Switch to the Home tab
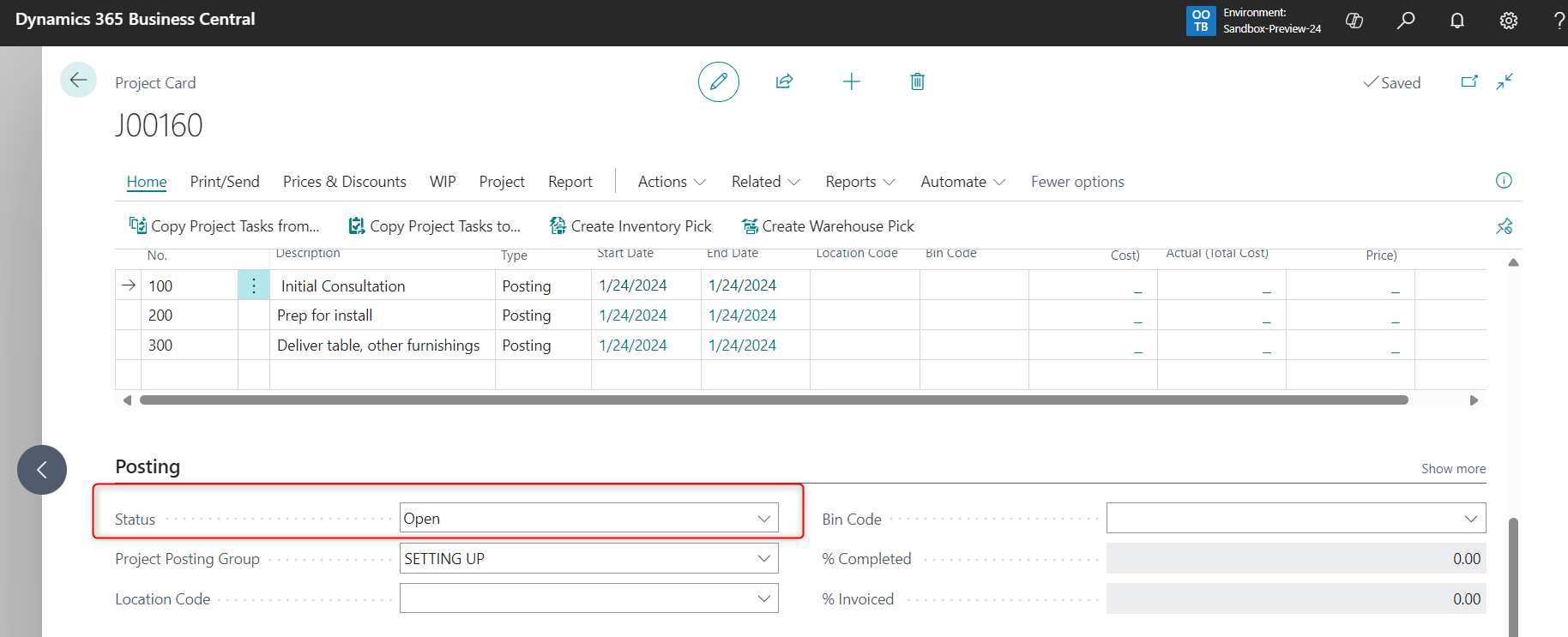The width and height of the screenshot is (1568, 637). pos(147,182)
